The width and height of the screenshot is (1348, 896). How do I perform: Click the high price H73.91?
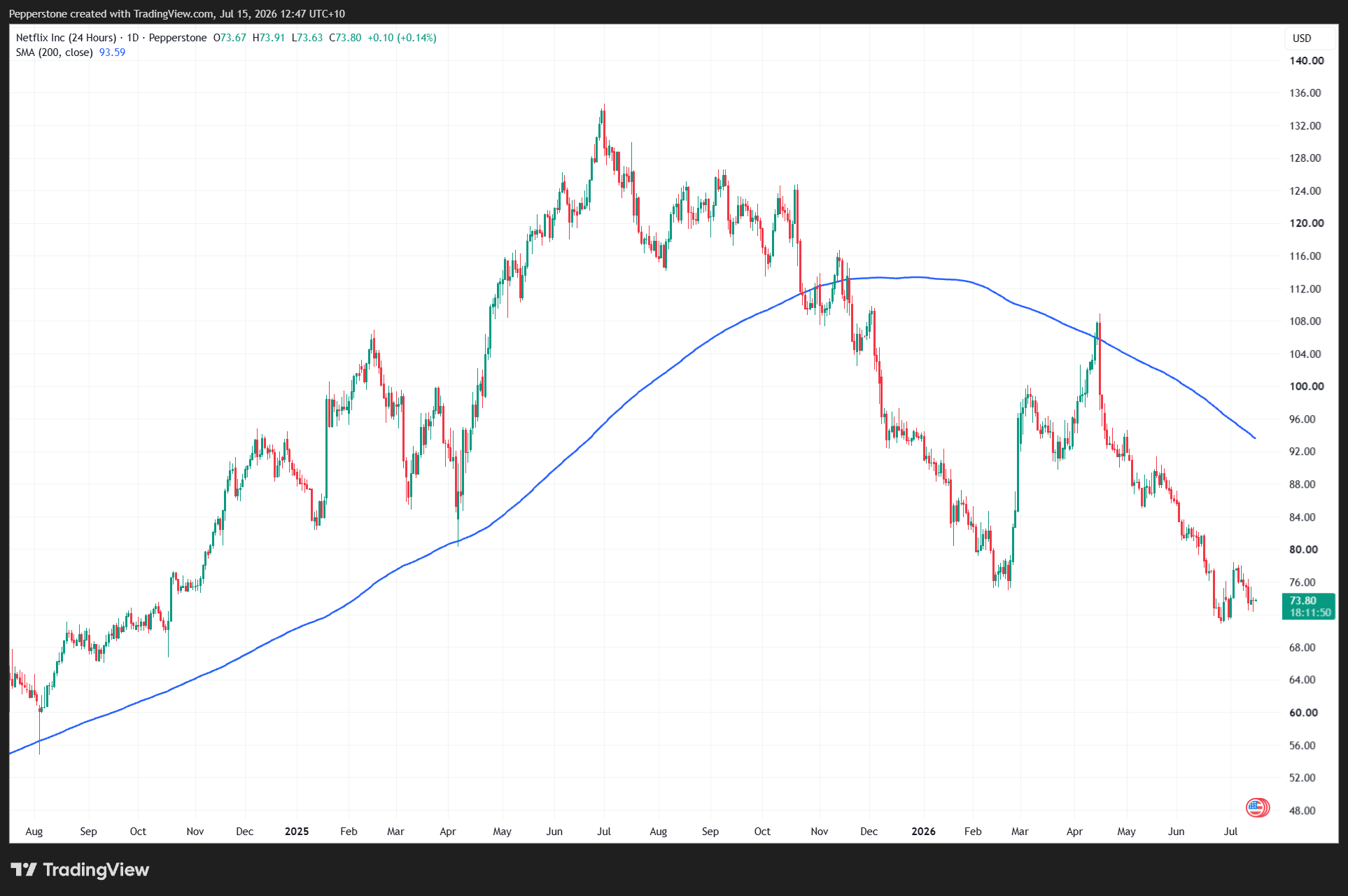point(269,38)
